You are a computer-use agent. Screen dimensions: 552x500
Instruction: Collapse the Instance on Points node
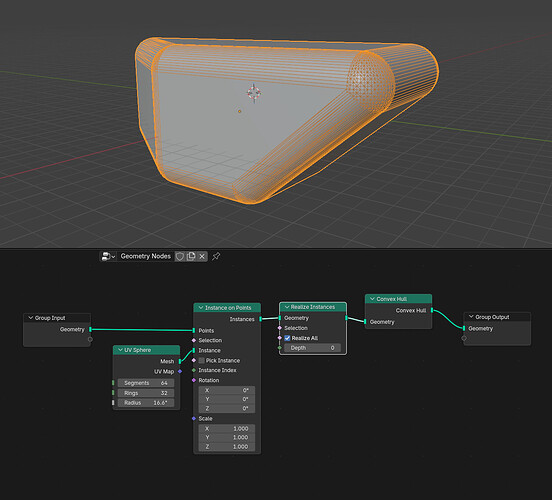point(201,307)
